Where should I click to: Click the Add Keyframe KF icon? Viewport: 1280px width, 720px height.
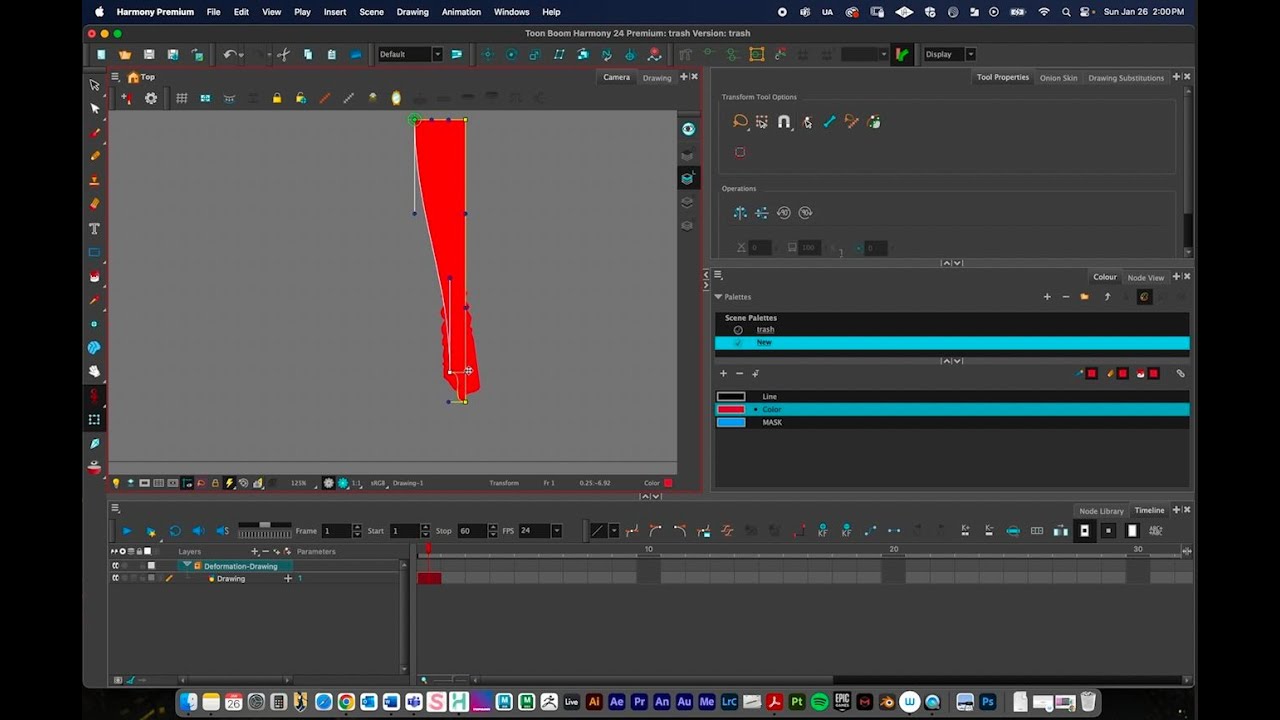coord(823,531)
